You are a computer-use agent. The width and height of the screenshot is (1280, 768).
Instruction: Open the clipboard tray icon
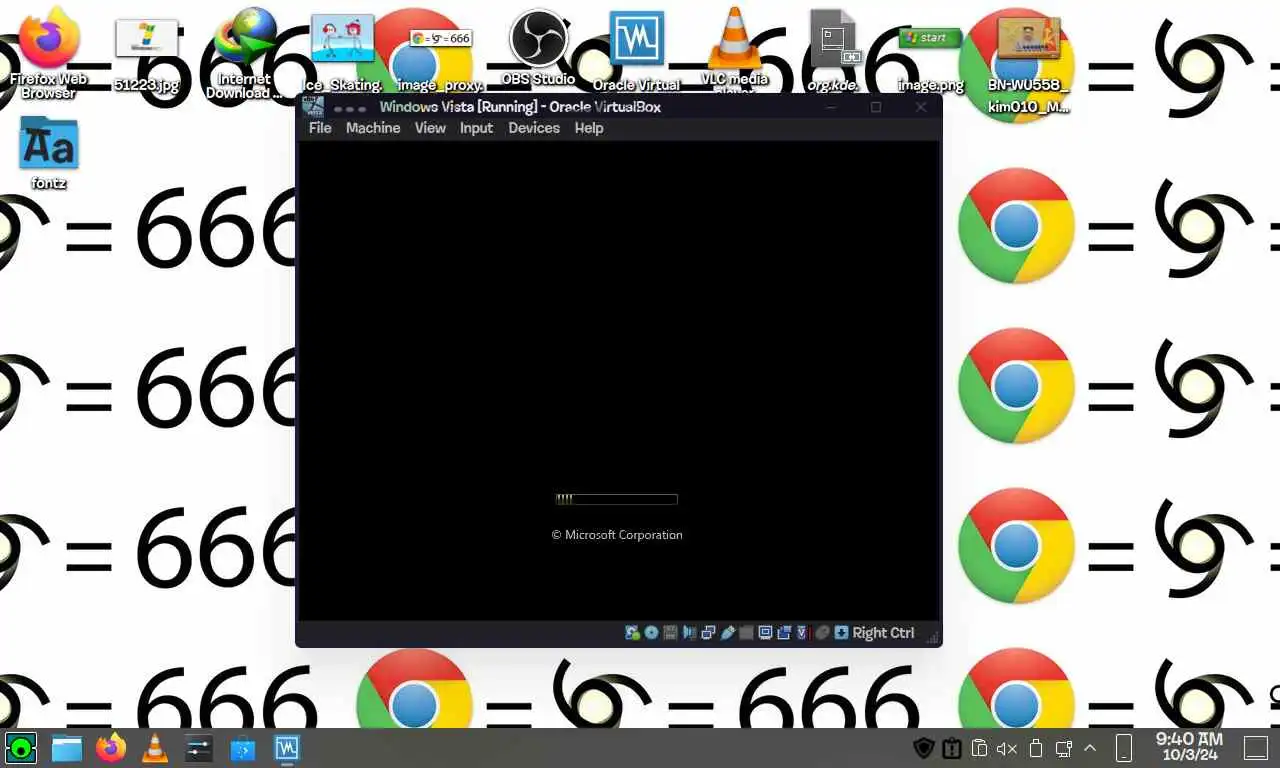click(980, 748)
